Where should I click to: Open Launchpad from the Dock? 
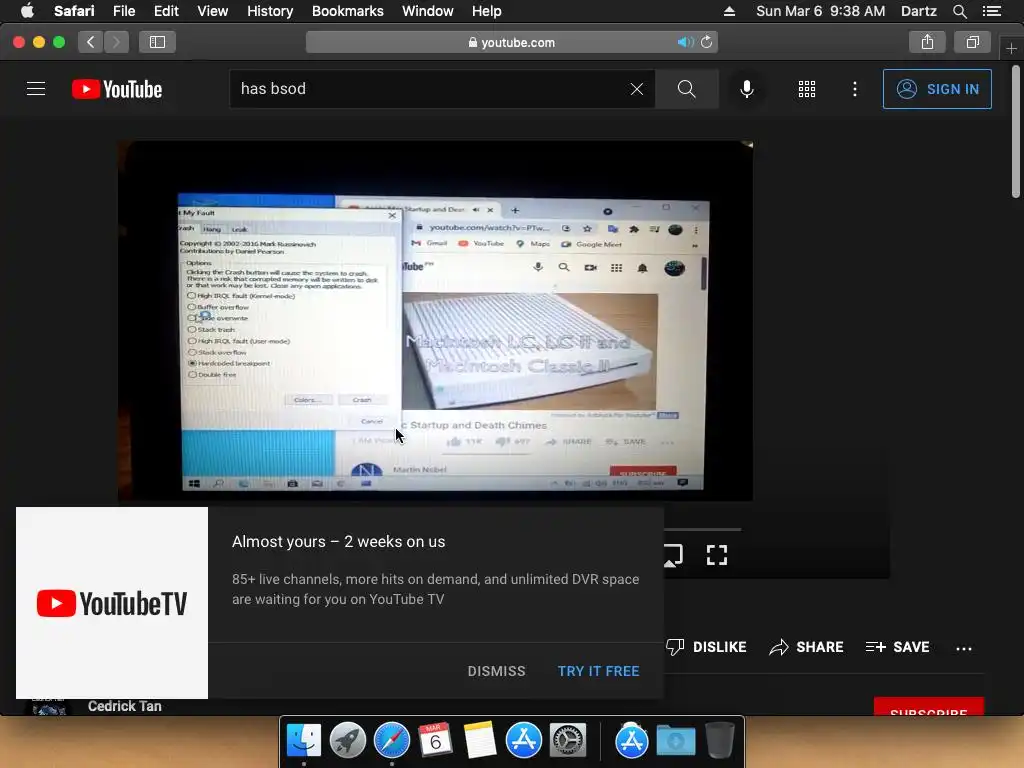click(347, 741)
